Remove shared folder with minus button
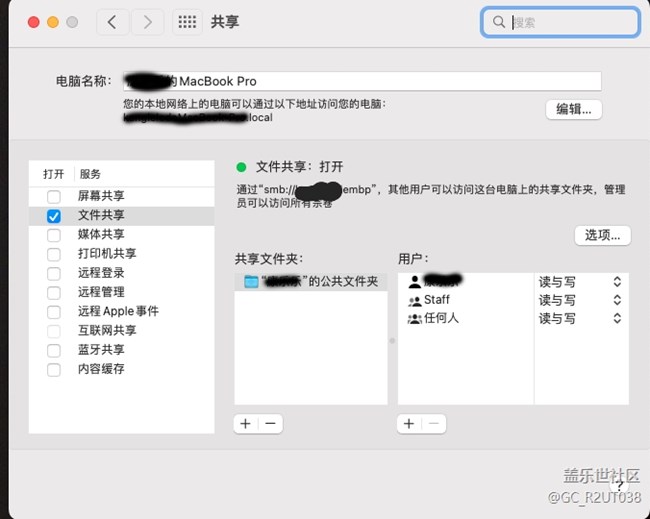The width and height of the screenshot is (650, 519). point(269,424)
